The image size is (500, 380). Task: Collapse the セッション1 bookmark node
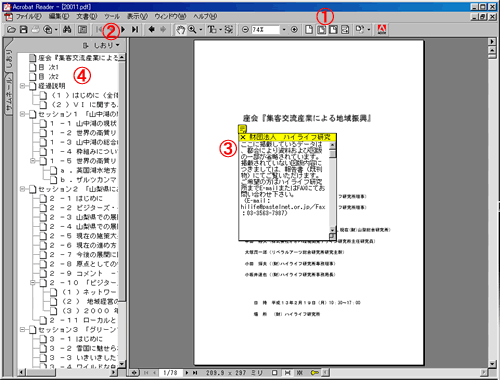(22, 114)
